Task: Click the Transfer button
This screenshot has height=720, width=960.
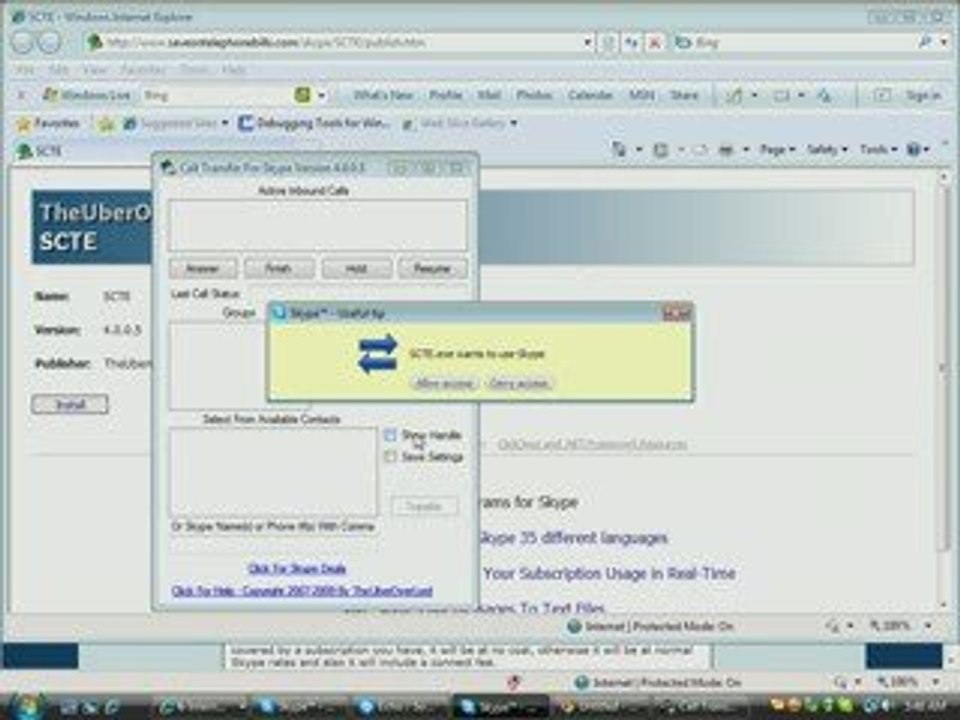Action: click(x=424, y=506)
